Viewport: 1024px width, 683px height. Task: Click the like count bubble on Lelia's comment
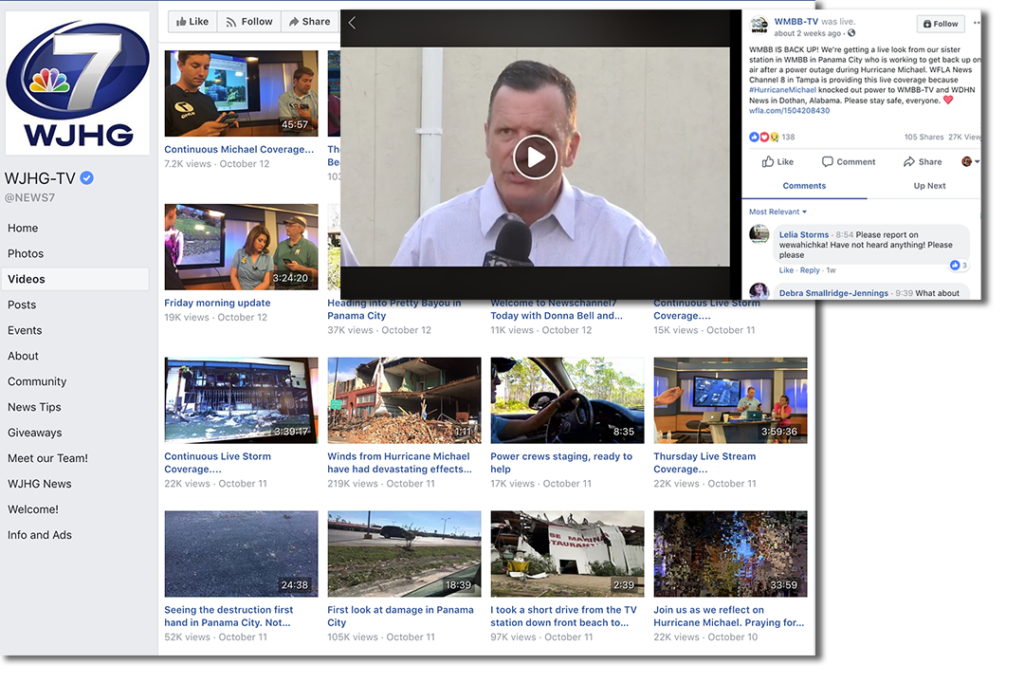(958, 265)
